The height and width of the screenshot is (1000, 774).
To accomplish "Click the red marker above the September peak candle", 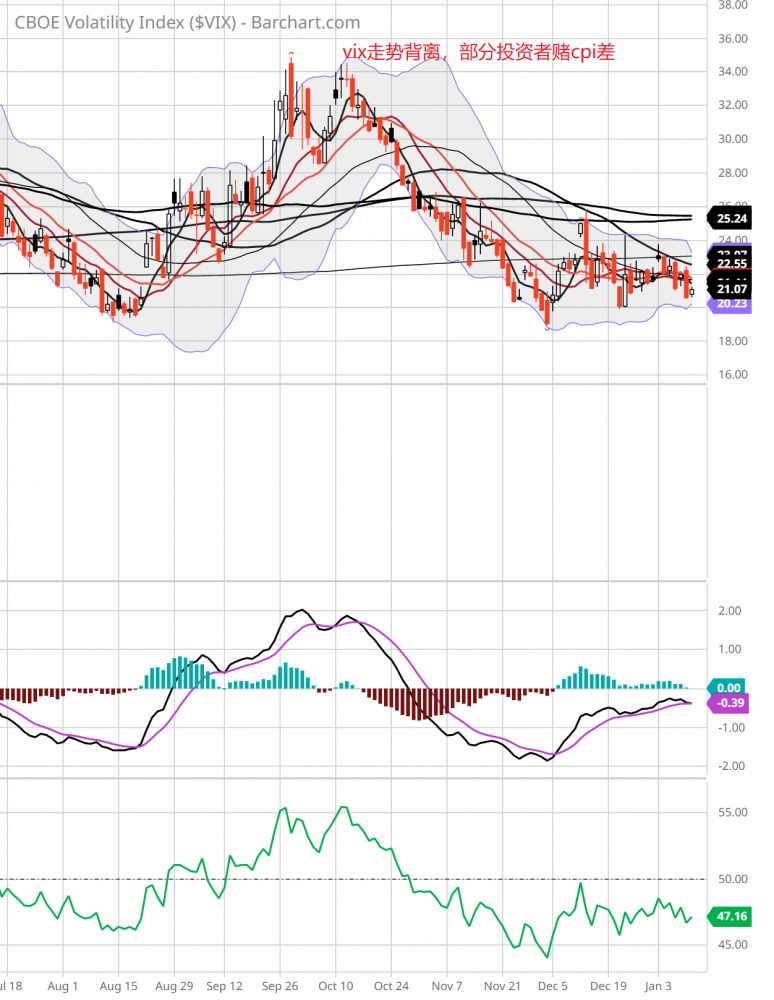I will click(291, 54).
